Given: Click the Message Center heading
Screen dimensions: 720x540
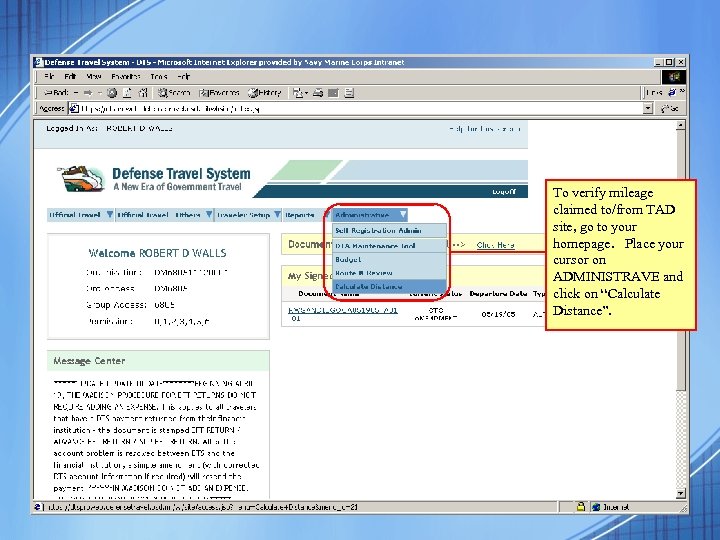Looking at the screenshot, I should (89, 361).
